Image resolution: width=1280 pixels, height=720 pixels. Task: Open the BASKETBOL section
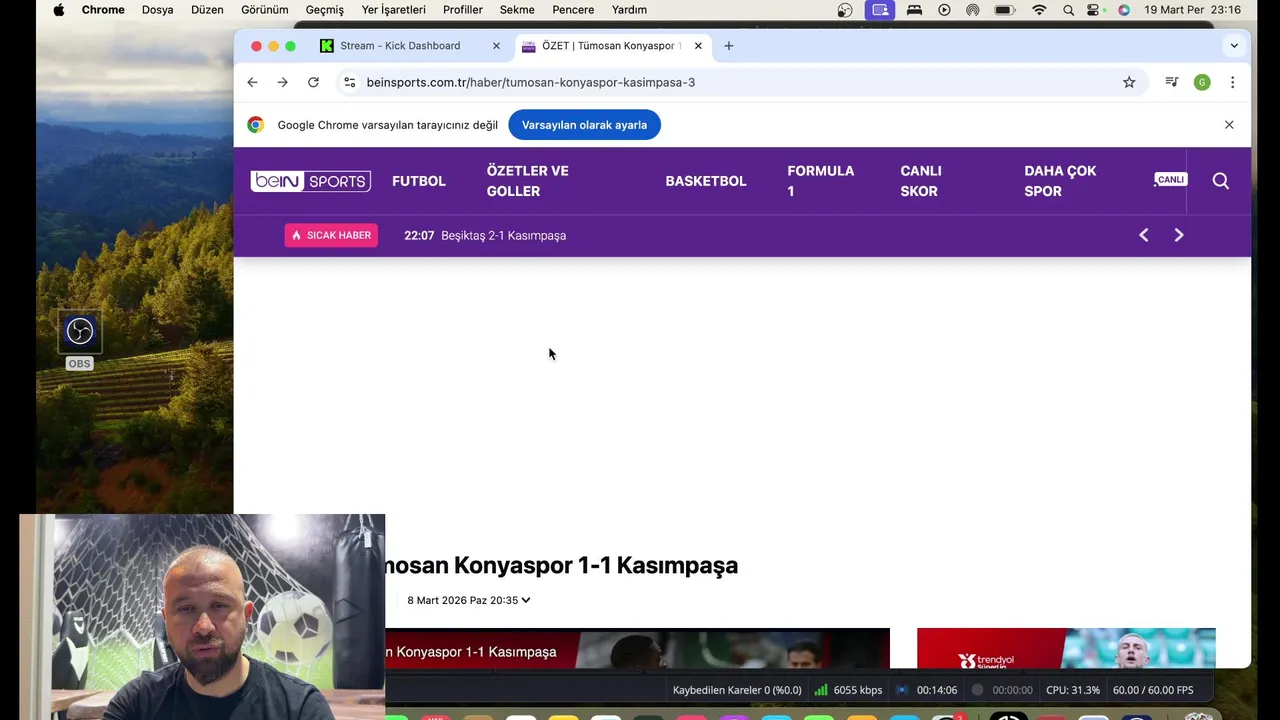(706, 181)
